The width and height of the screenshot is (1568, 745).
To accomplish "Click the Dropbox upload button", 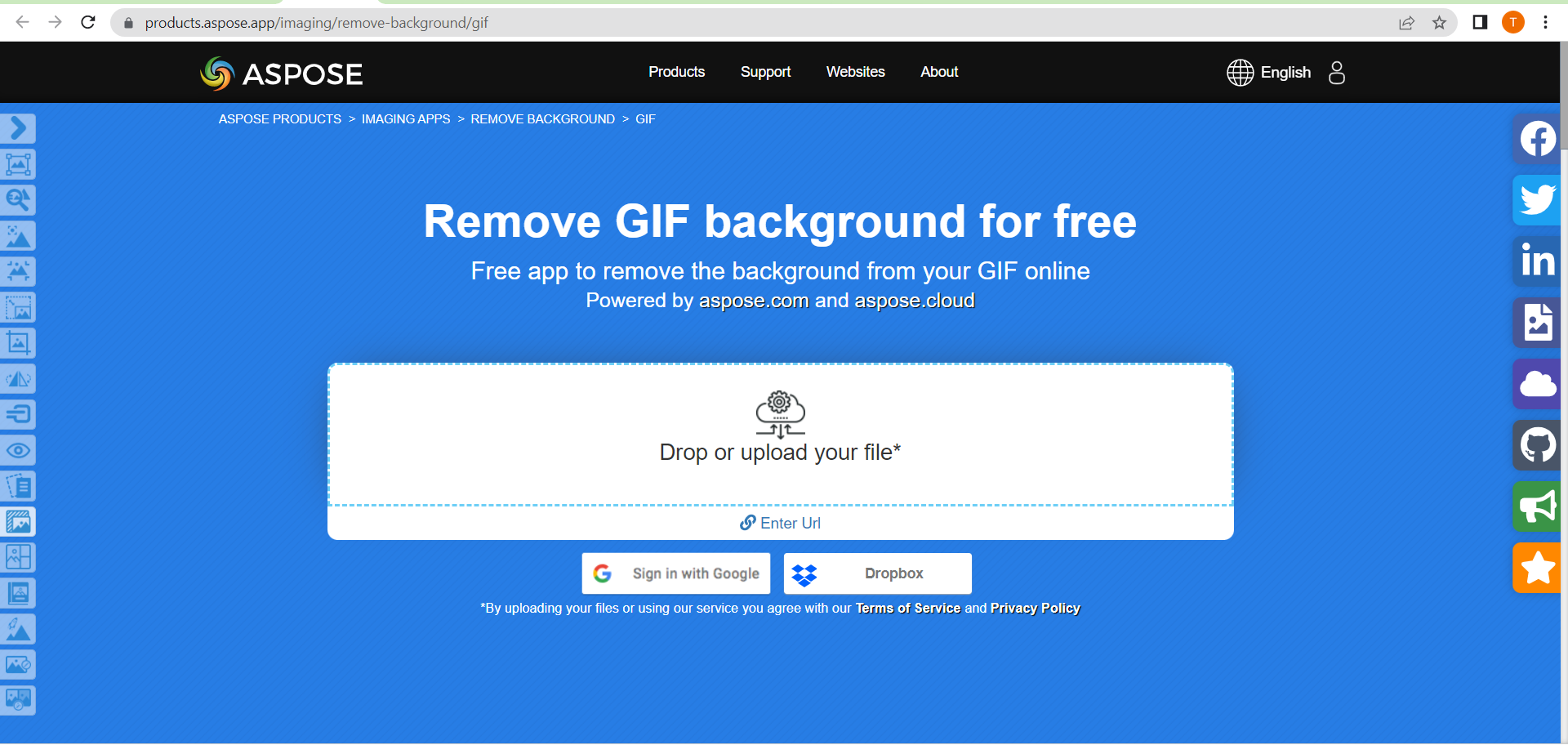I will (x=878, y=573).
